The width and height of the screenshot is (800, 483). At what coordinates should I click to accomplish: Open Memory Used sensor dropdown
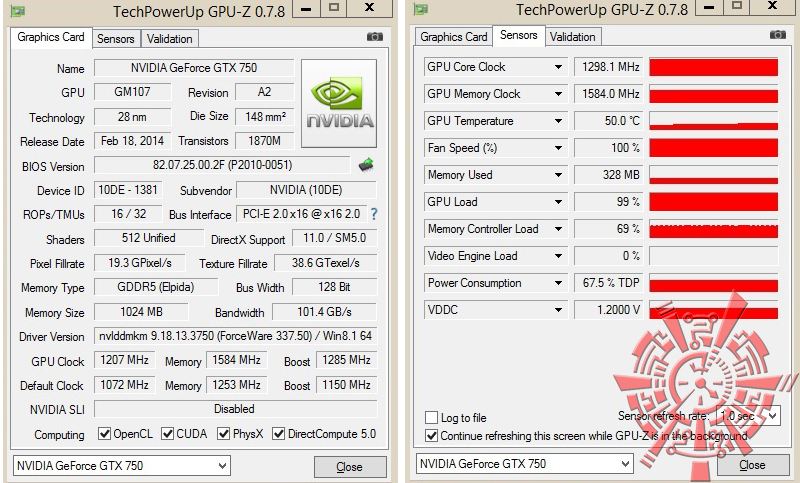[559, 175]
